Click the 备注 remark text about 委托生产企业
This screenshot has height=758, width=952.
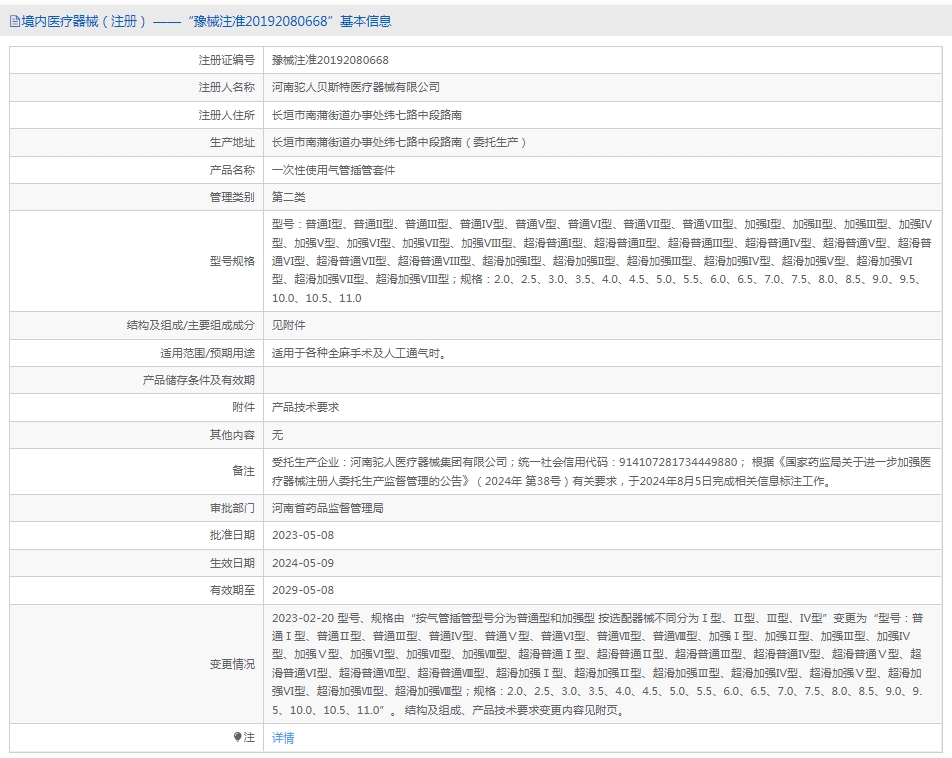tap(601, 471)
